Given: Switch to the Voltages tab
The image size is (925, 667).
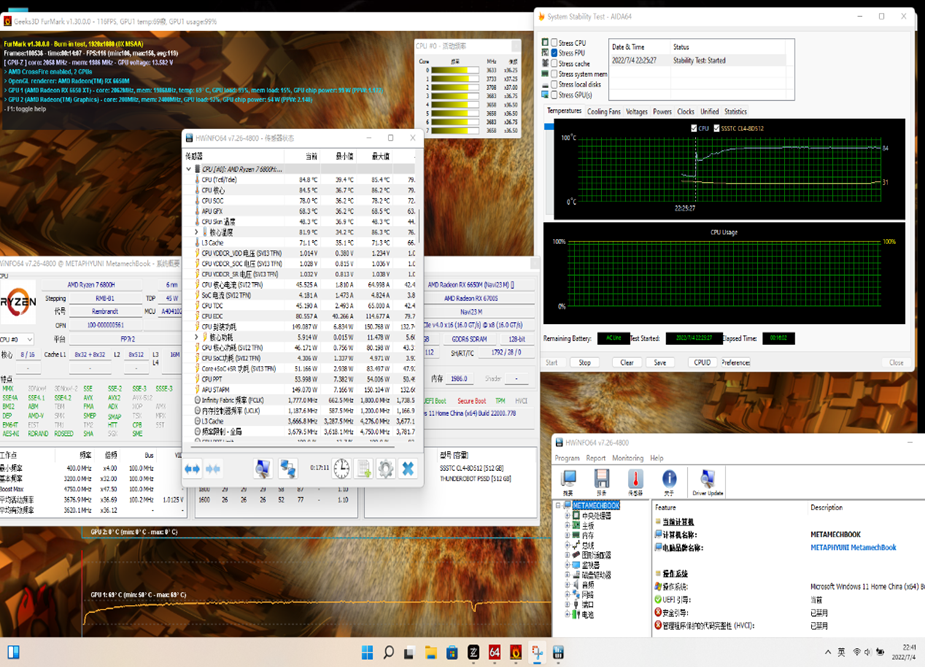Looking at the screenshot, I should [x=637, y=111].
